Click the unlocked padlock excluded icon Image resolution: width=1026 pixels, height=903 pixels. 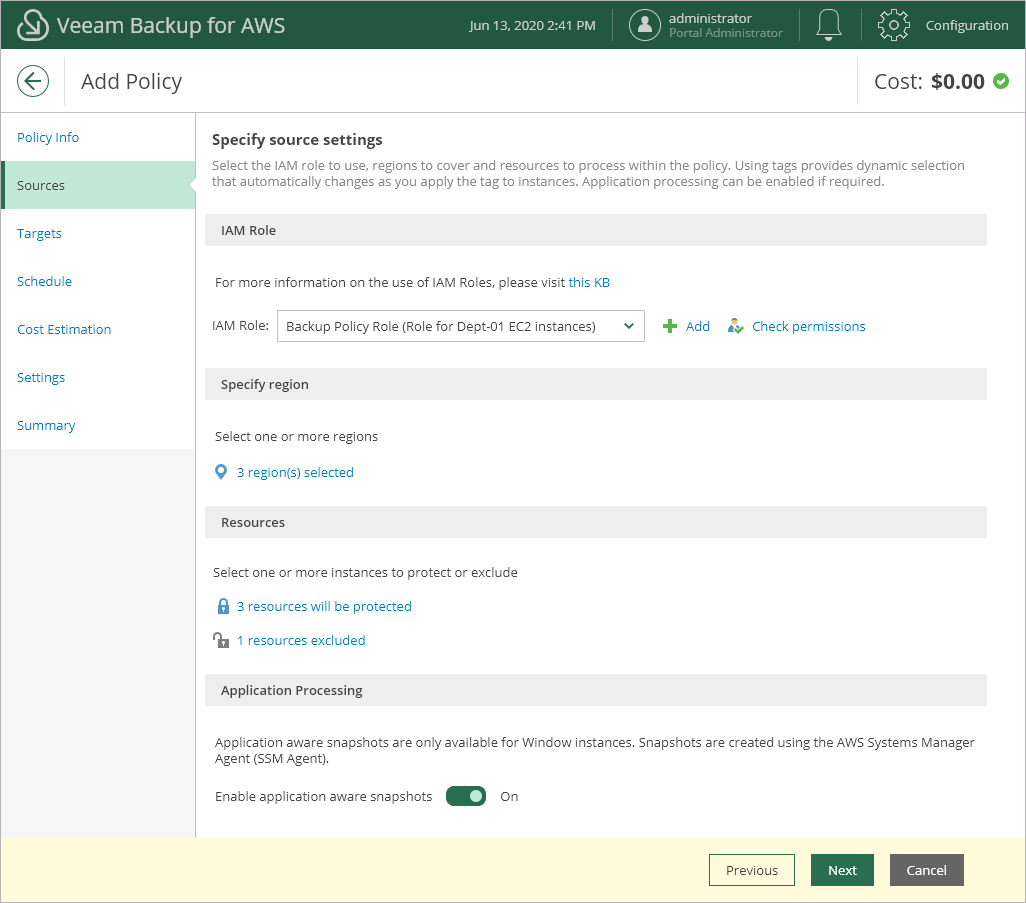221,640
